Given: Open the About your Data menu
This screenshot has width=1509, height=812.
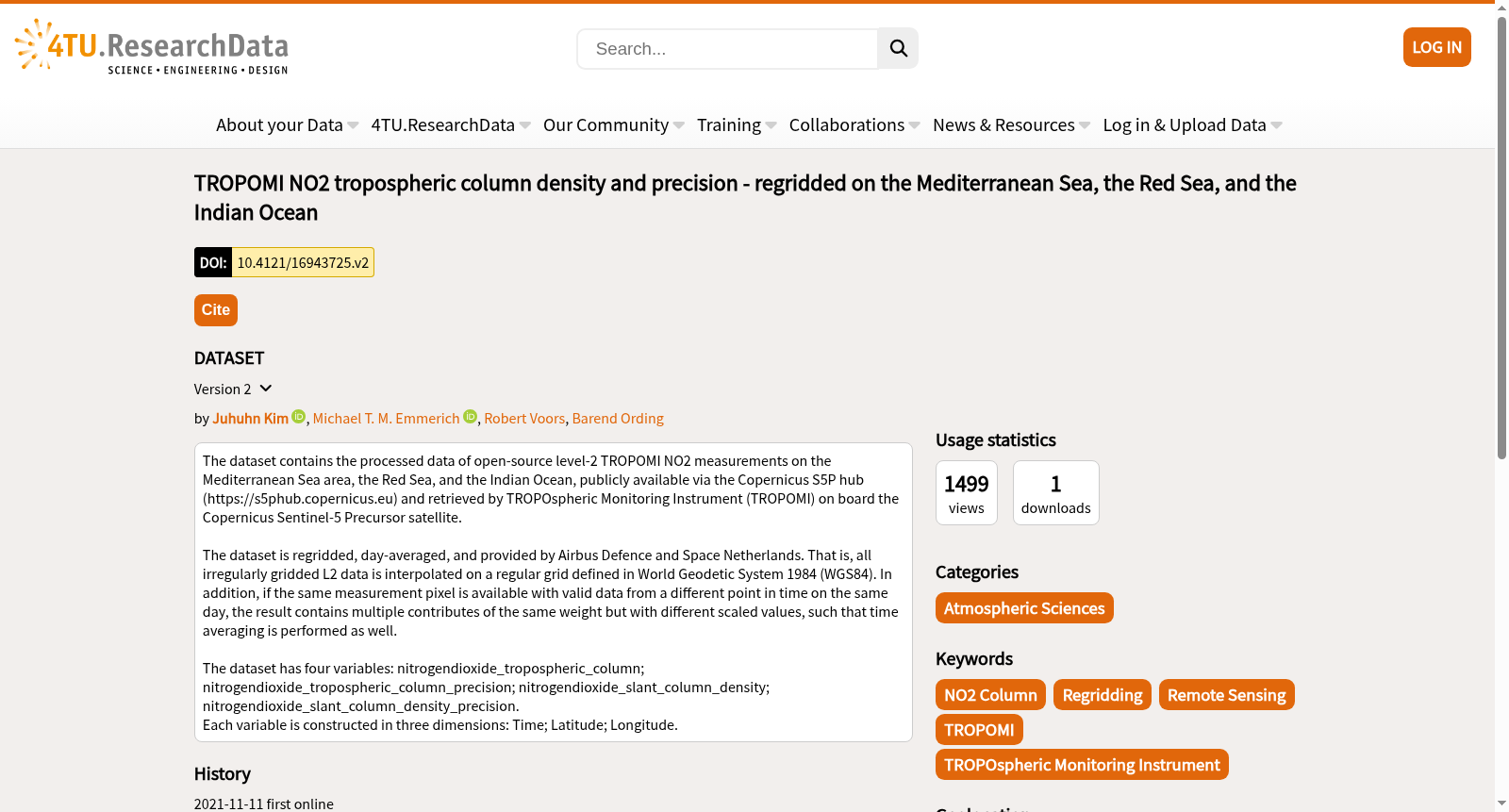Looking at the screenshot, I should 287,124.
